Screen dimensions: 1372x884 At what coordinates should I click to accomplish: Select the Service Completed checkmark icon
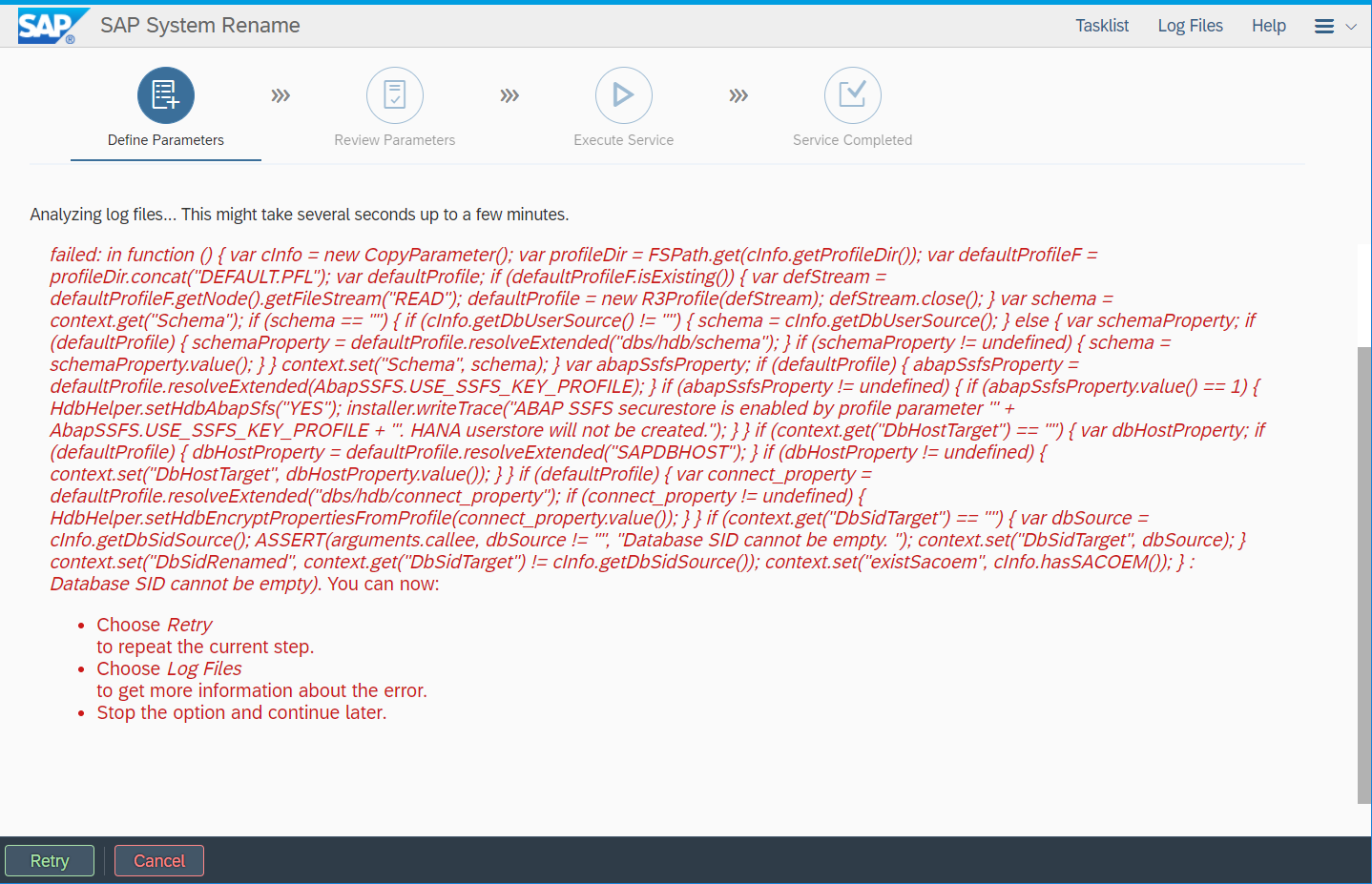(x=853, y=95)
